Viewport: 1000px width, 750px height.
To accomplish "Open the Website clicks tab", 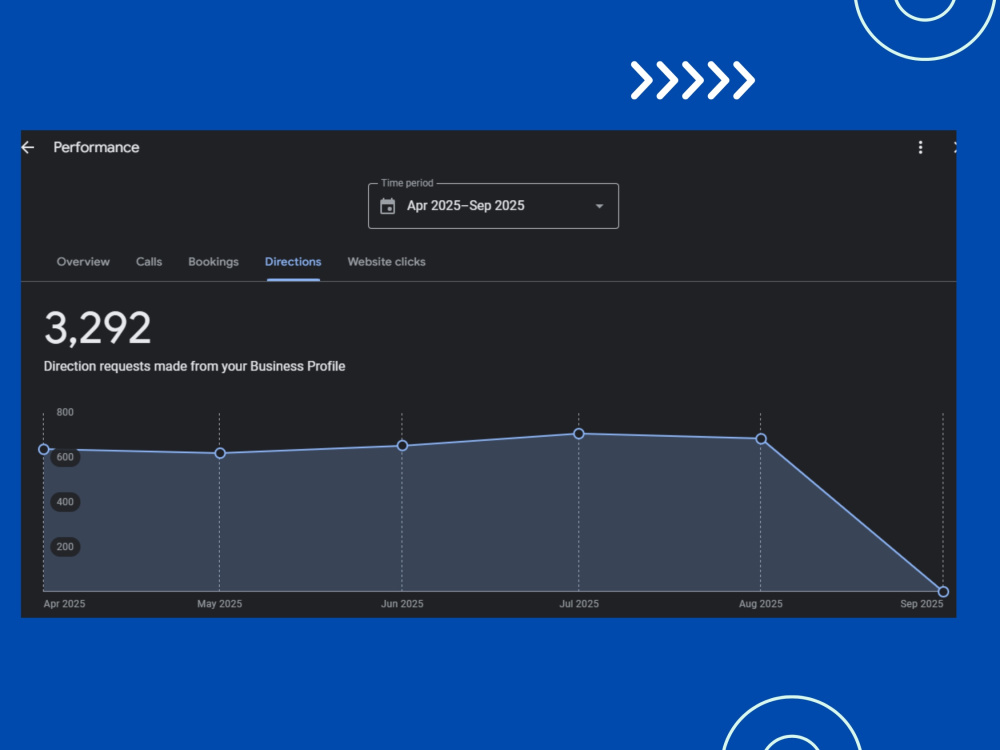I will pos(386,262).
